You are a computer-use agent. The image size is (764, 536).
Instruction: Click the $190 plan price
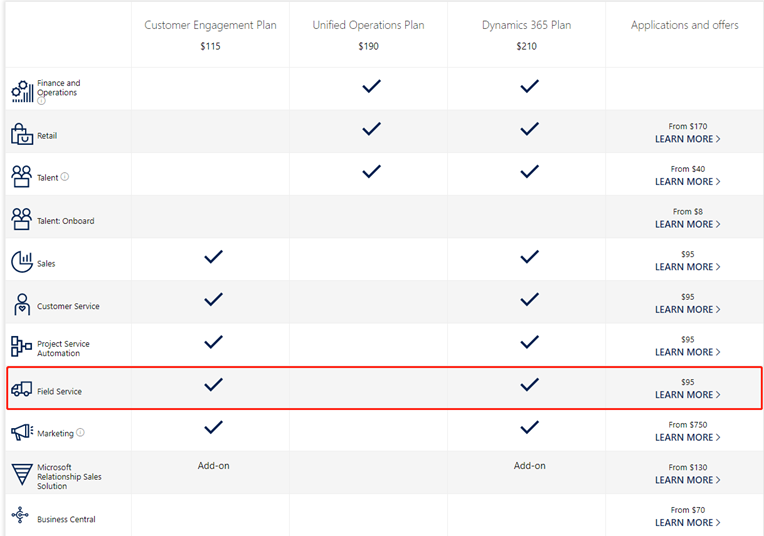point(368,46)
